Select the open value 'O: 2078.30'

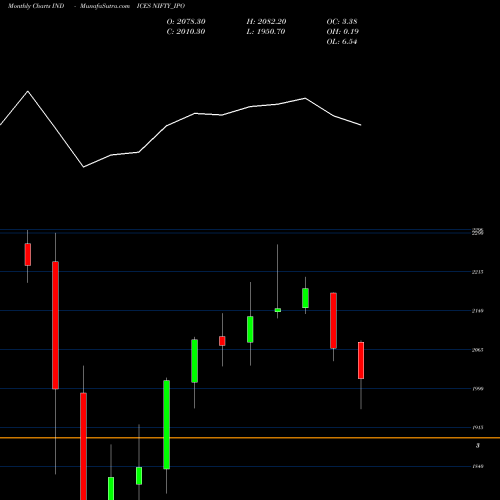pos(186,22)
